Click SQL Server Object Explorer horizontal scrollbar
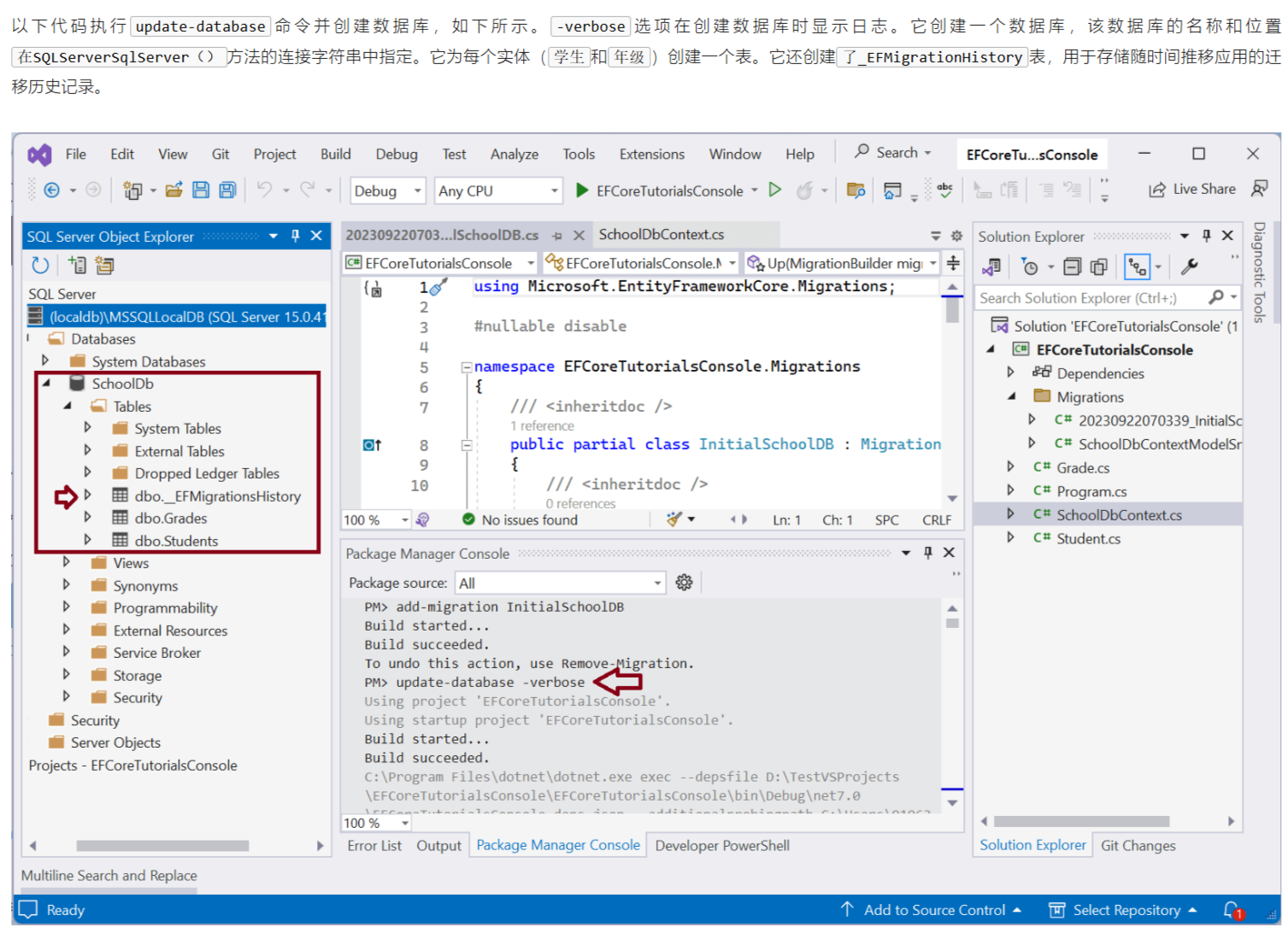This screenshot has height=939, width=1288. (x=162, y=846)
